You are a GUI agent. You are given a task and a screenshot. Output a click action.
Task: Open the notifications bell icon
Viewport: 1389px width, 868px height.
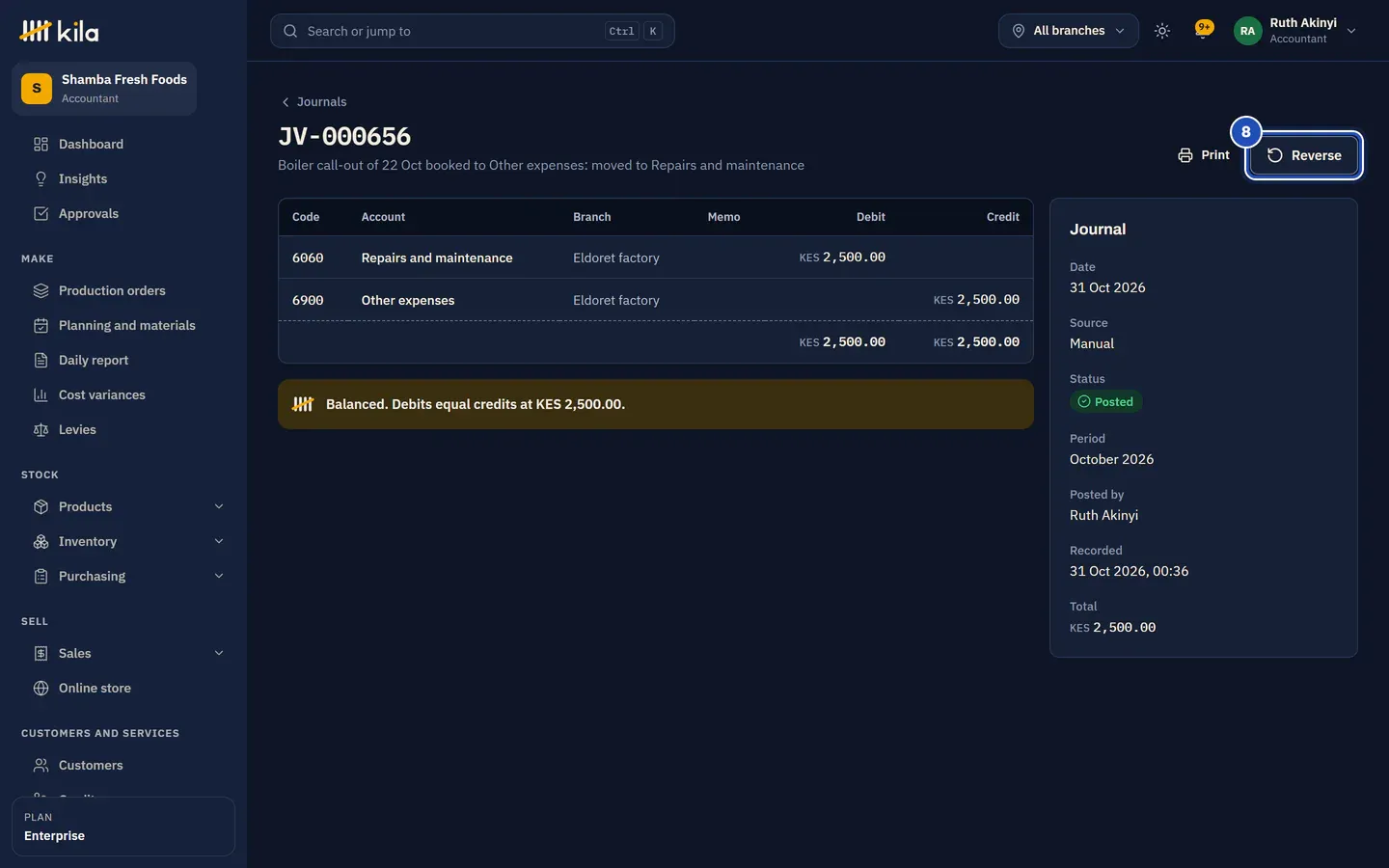click(1203, 31)
